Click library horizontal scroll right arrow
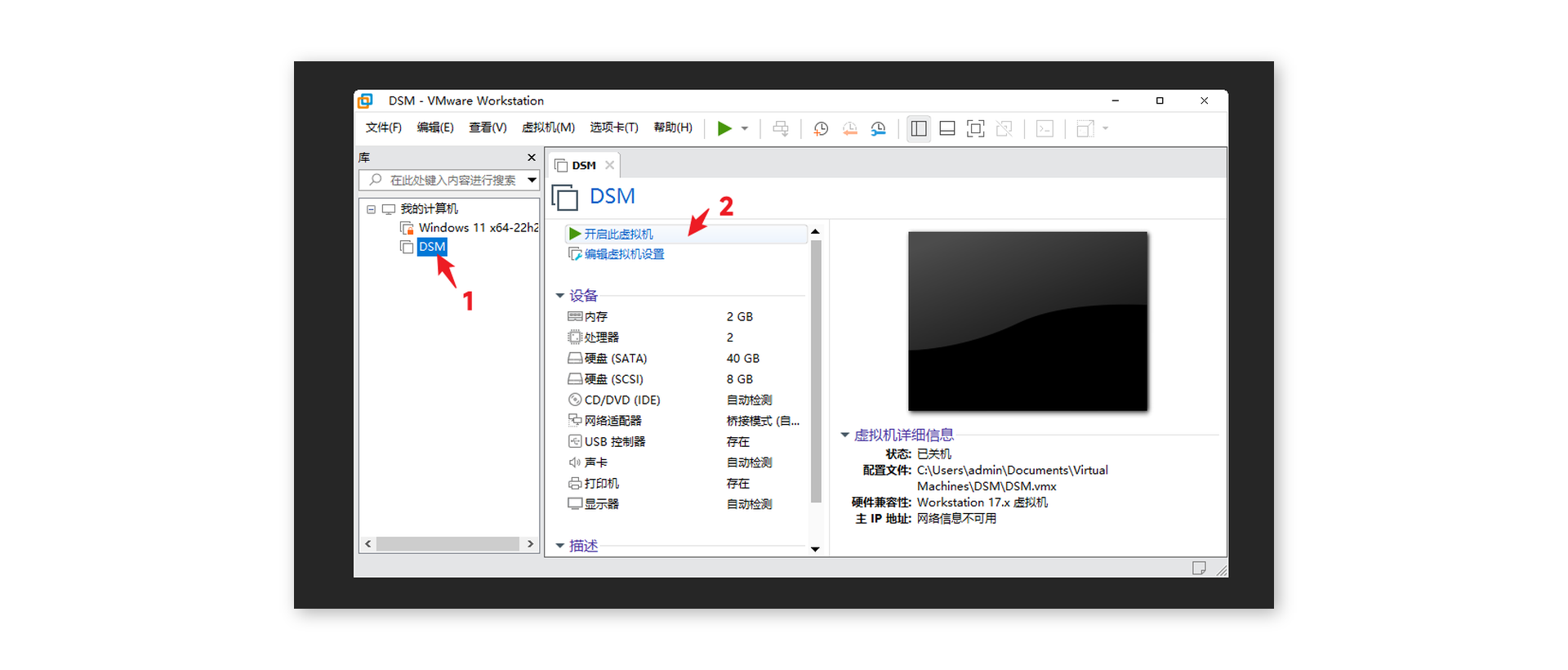This screenshot has width=1568, height=670. tap(530, 544)
